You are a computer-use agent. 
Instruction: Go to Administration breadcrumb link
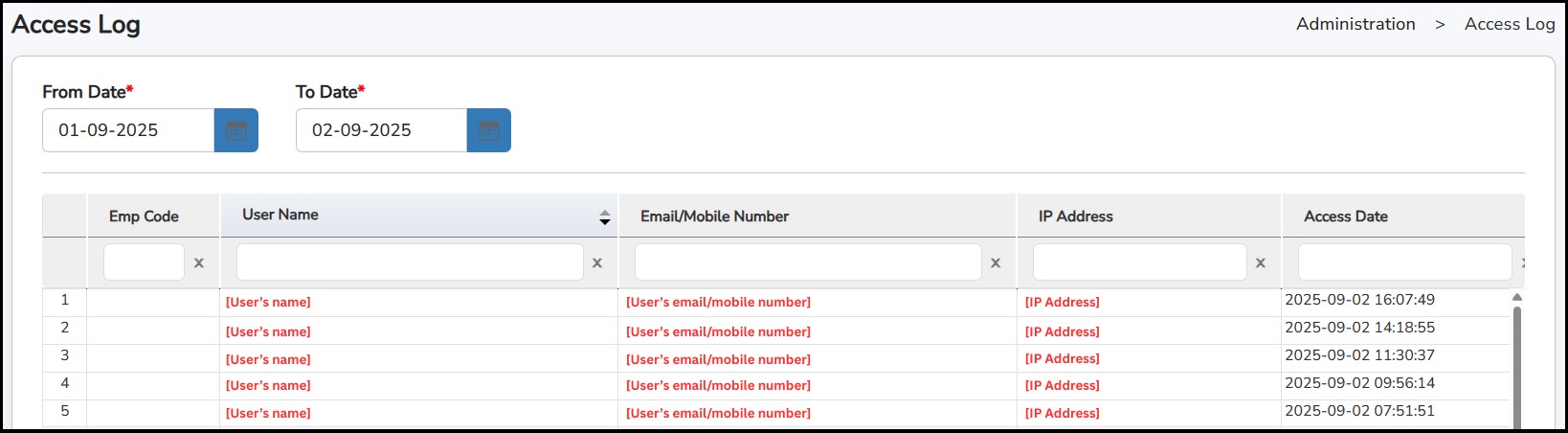click(x=1355, y=24)
